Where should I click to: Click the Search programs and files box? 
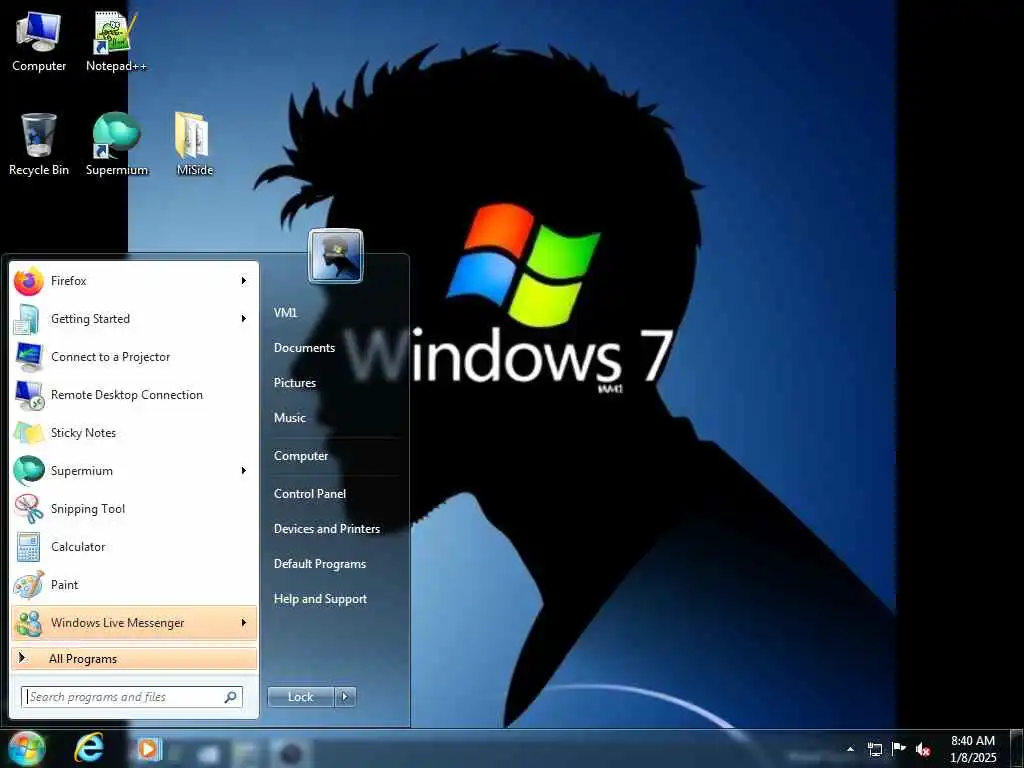(132, 697)
